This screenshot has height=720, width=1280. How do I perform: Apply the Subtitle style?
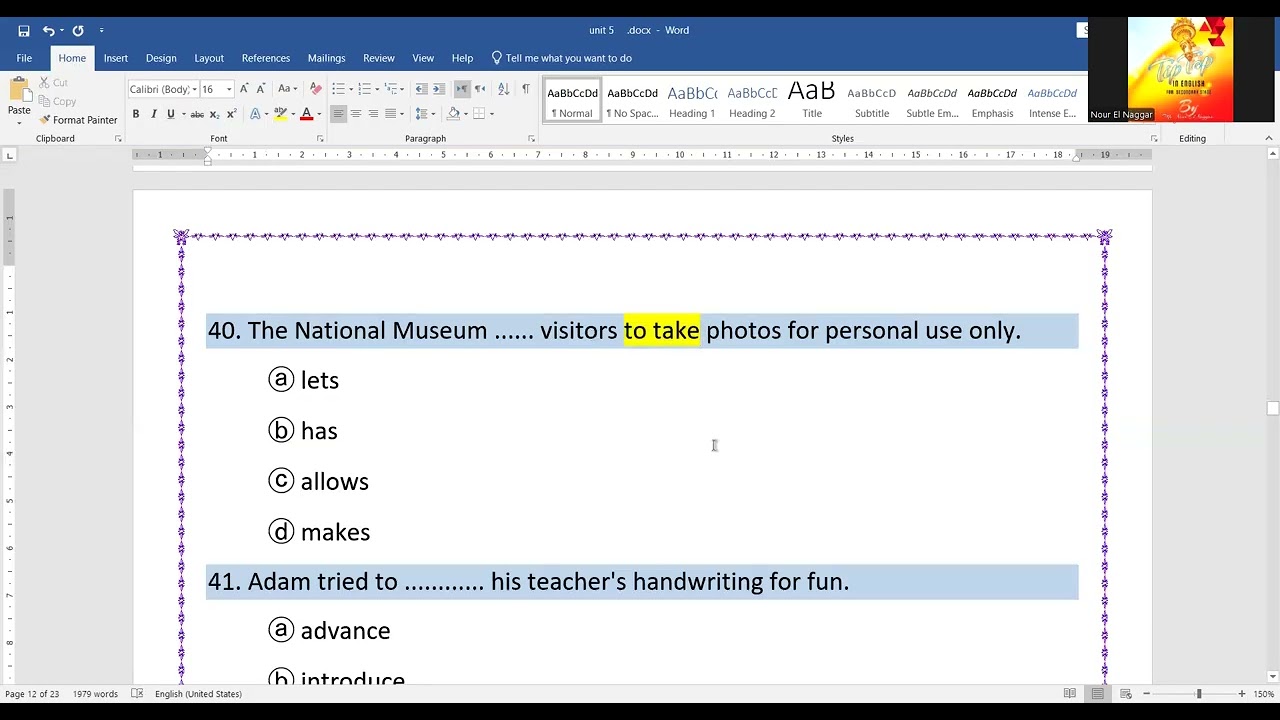[872, 101]
